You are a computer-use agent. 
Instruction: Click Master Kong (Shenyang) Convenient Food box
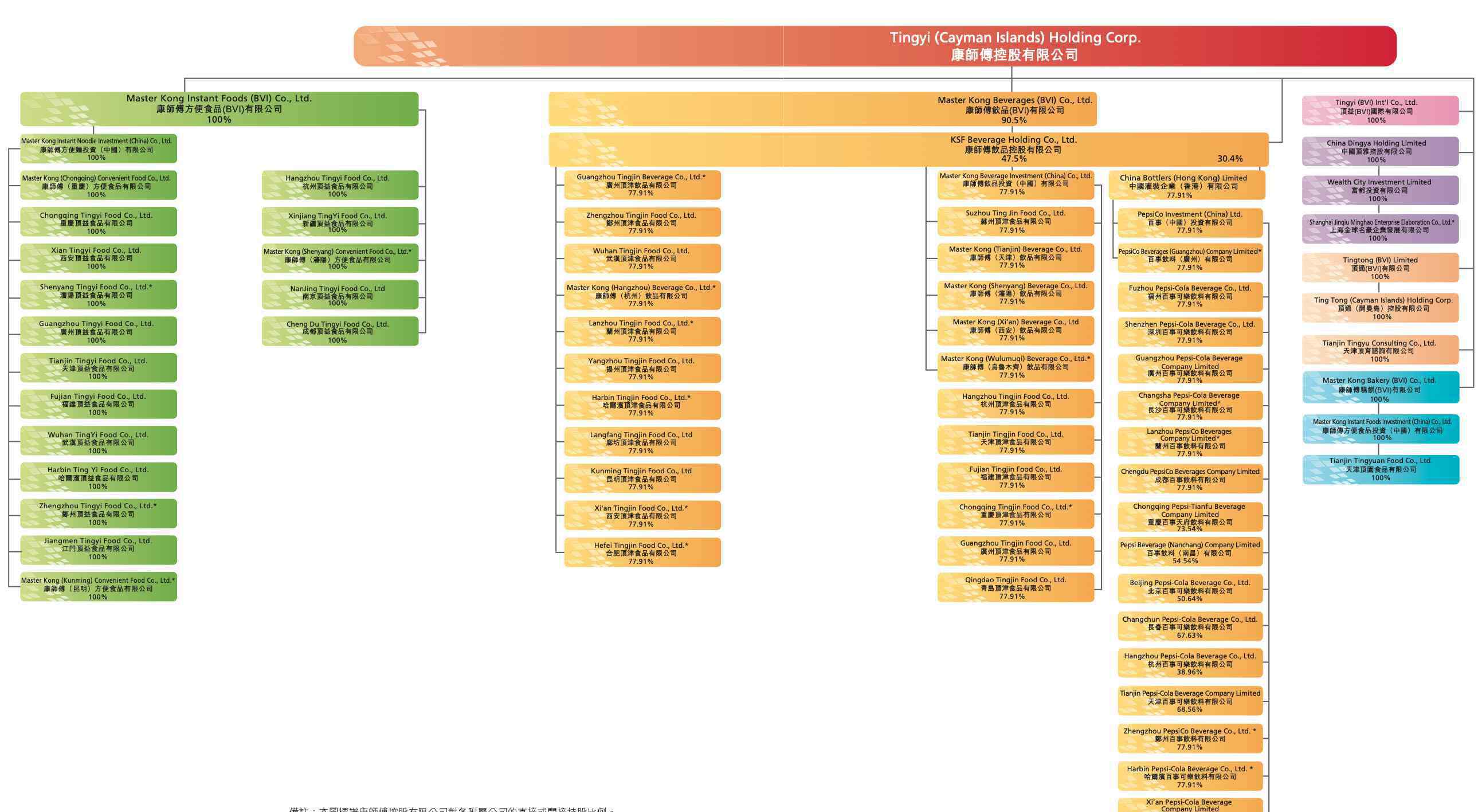coord(340,258)
